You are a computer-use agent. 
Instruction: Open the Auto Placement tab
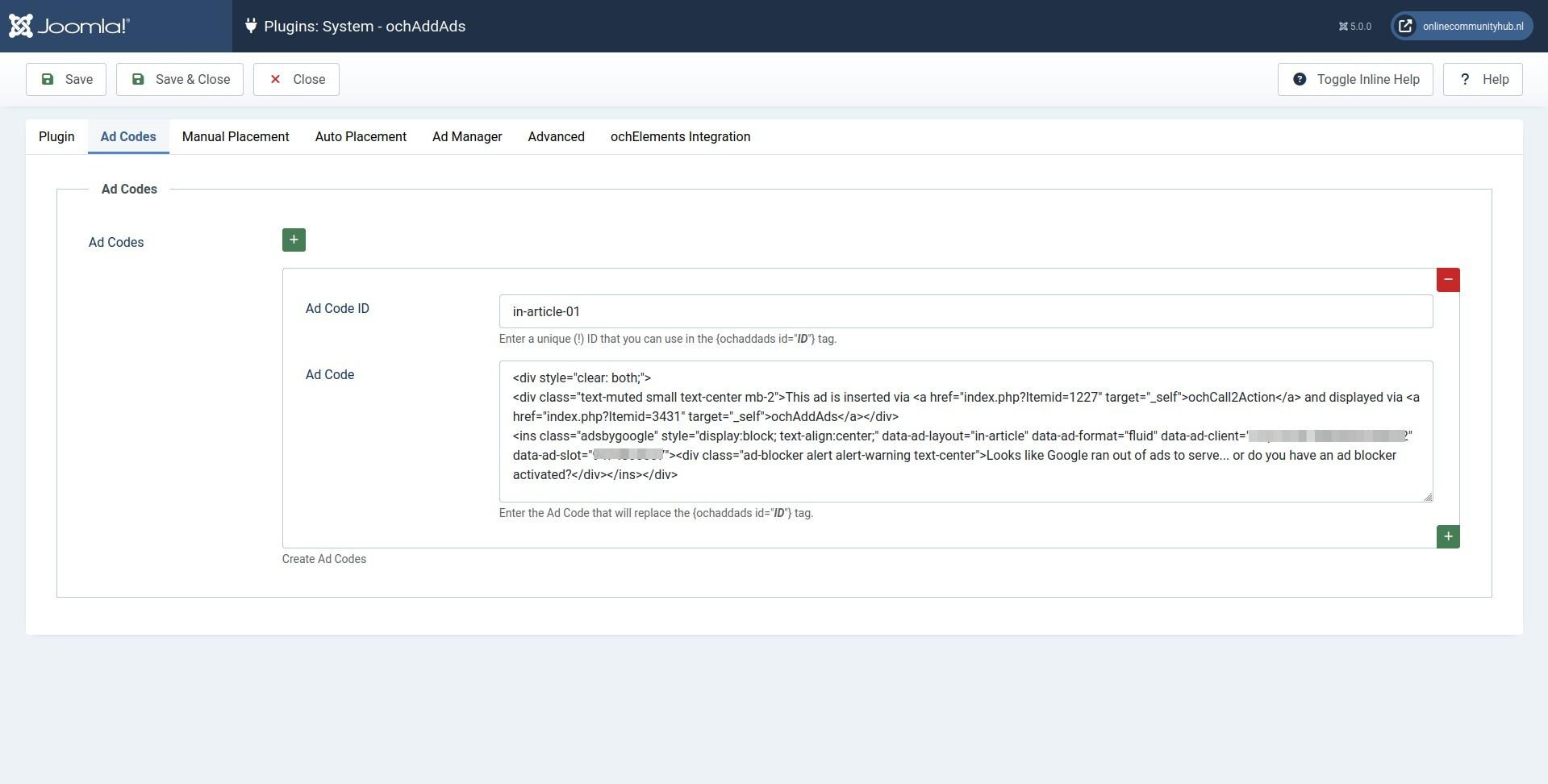pos(361,137)
